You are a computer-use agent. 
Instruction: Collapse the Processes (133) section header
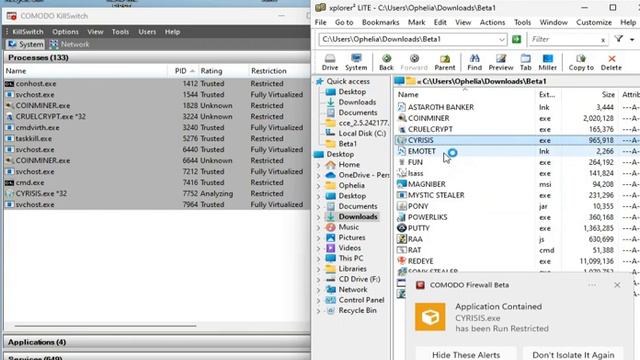coord(157,58)
